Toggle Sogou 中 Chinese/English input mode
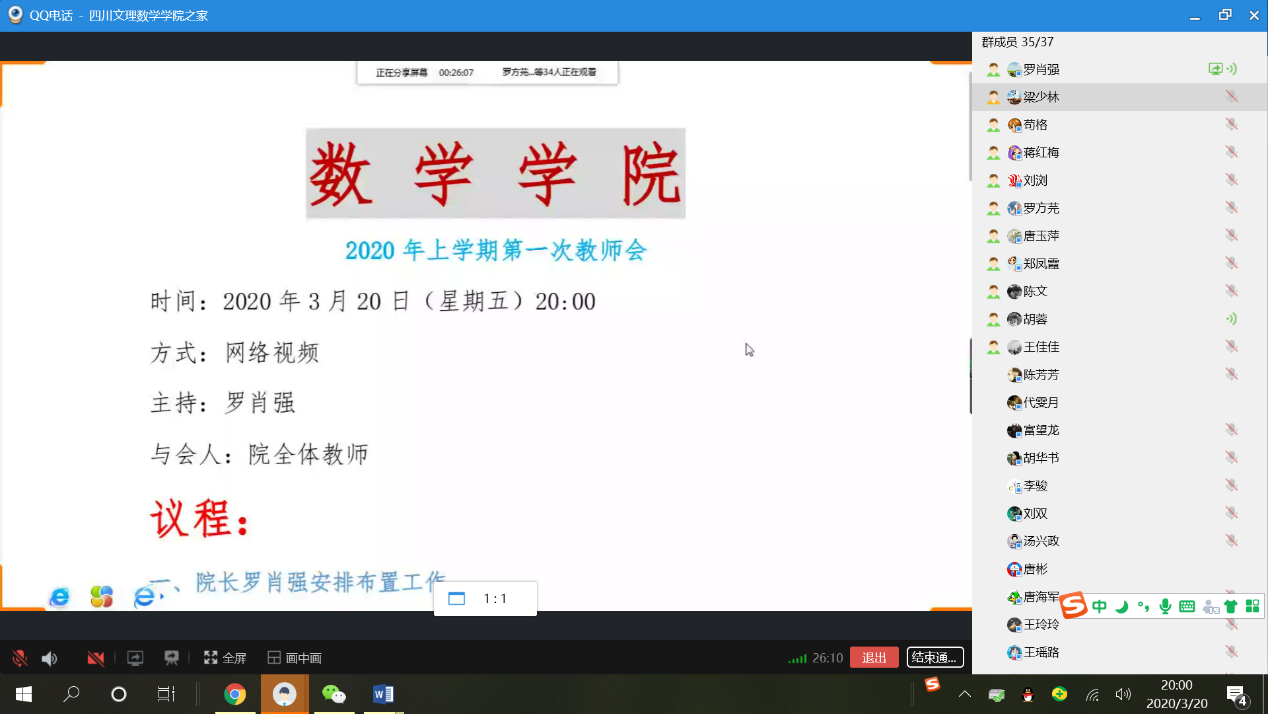The image size is (1268, 714). (x=1099, y=606)
